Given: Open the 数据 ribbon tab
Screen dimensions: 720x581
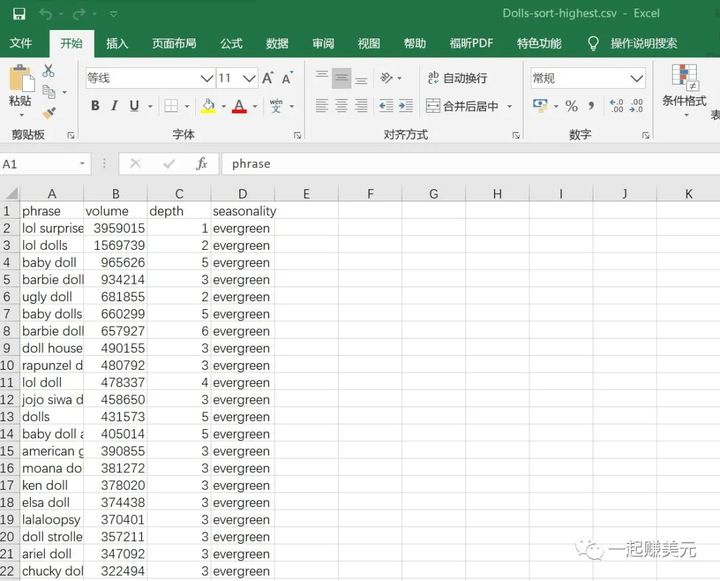Looking at the screenshot, I should 277,43.
